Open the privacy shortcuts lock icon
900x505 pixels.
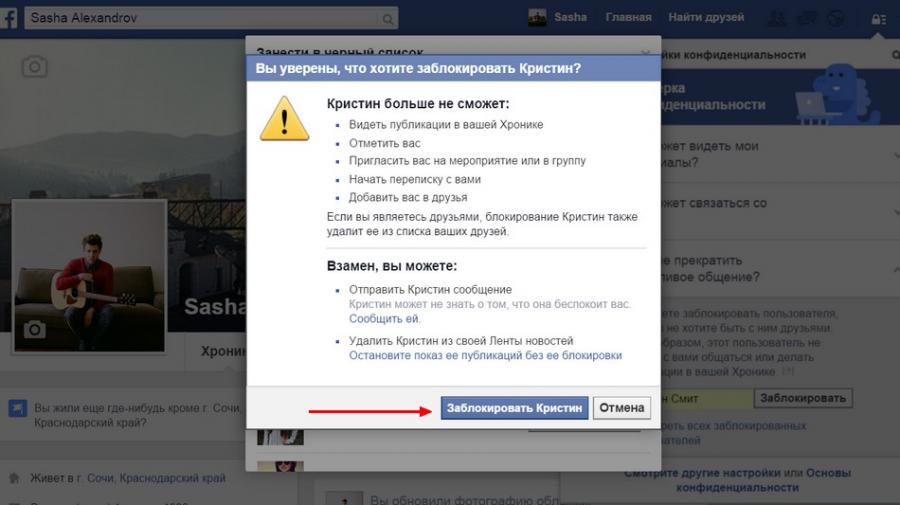[x=878, y=19]
